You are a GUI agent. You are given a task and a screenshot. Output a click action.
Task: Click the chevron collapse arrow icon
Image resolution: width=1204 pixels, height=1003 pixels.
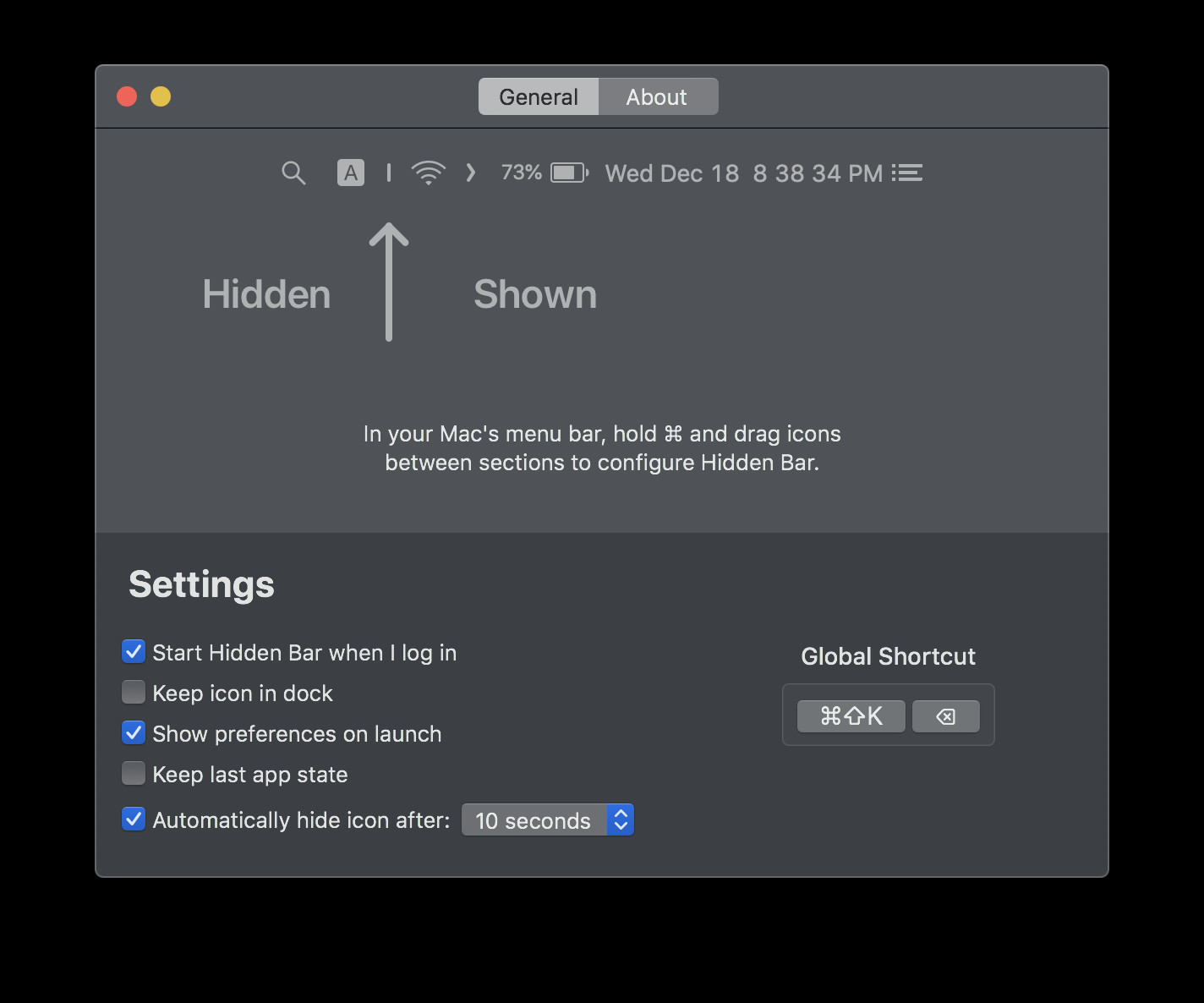471,173
